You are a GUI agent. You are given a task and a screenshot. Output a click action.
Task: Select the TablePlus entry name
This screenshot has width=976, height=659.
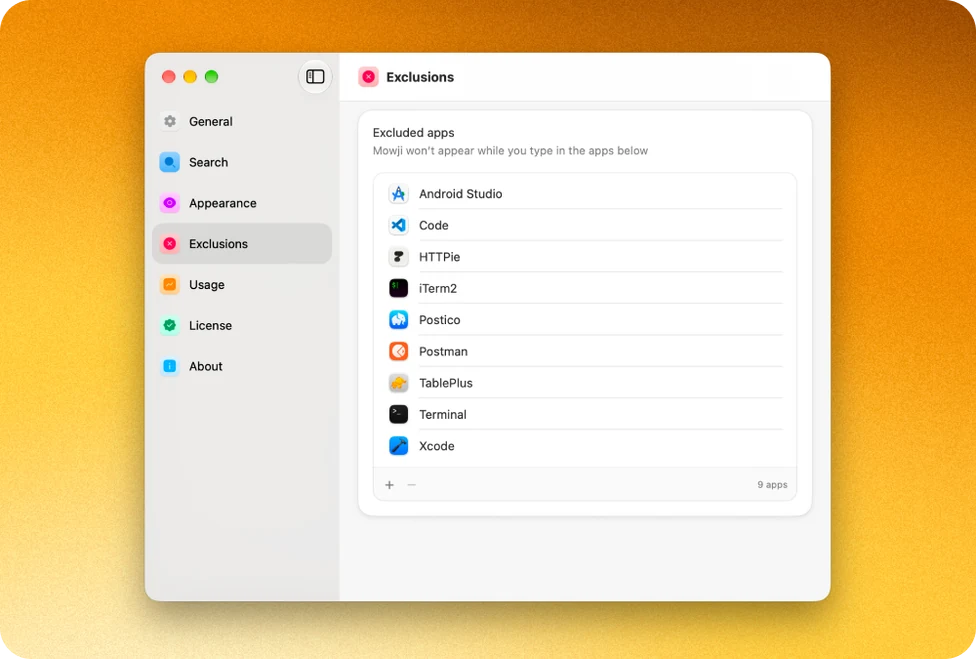(x=446, y=383)
